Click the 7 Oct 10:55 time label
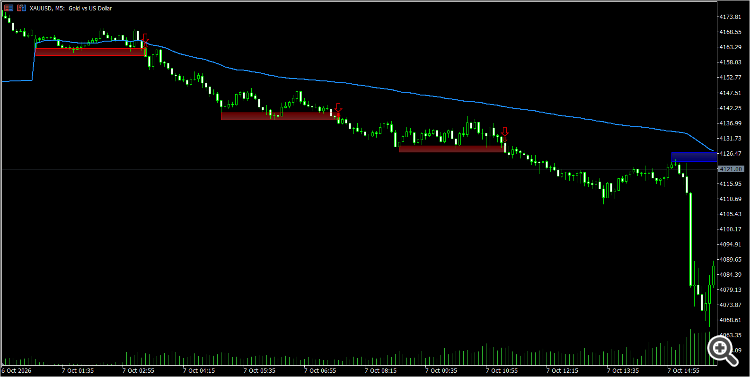 tap(502, 370)
